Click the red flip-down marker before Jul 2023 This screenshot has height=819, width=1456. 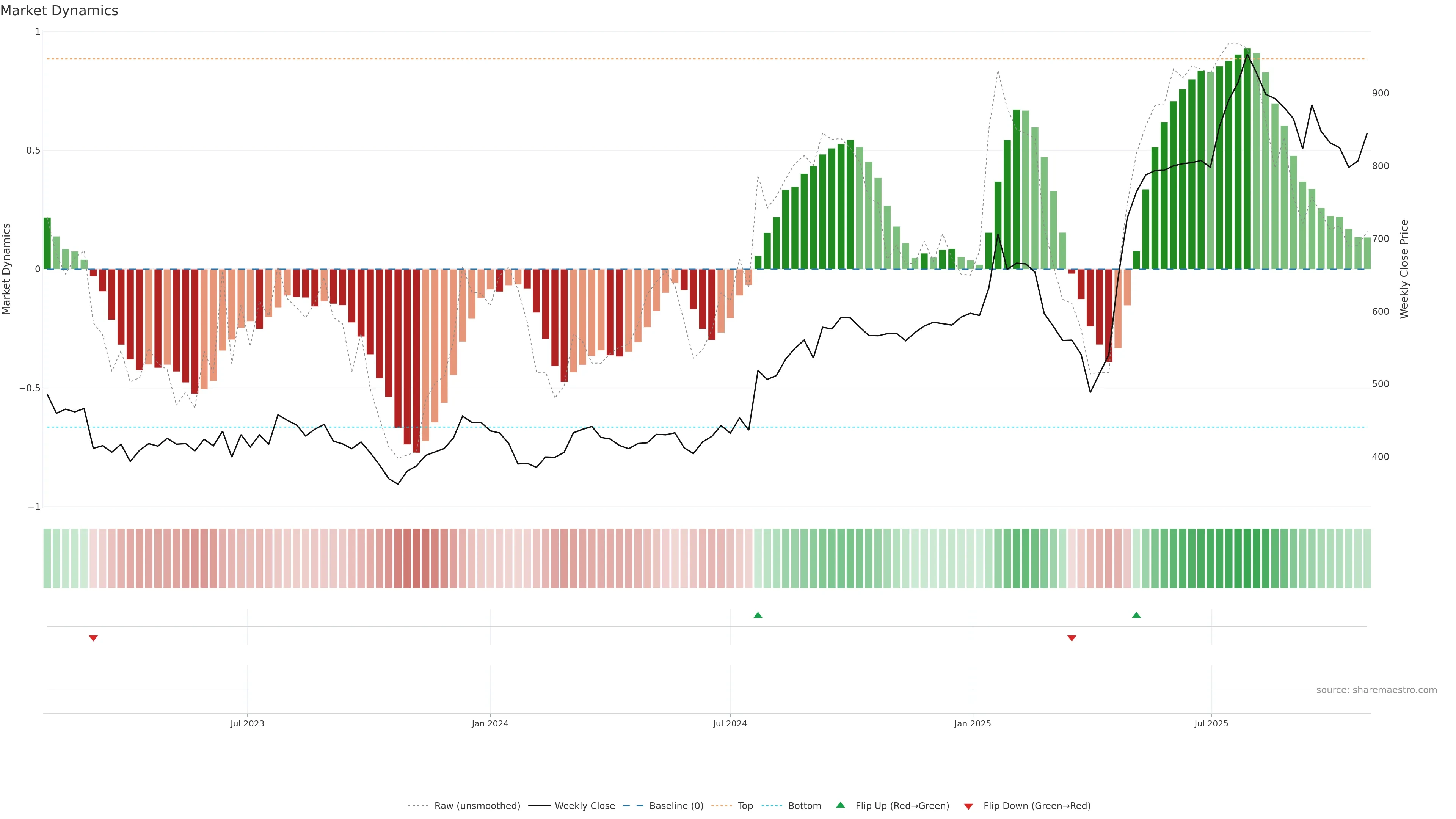(x=93, y=638)
